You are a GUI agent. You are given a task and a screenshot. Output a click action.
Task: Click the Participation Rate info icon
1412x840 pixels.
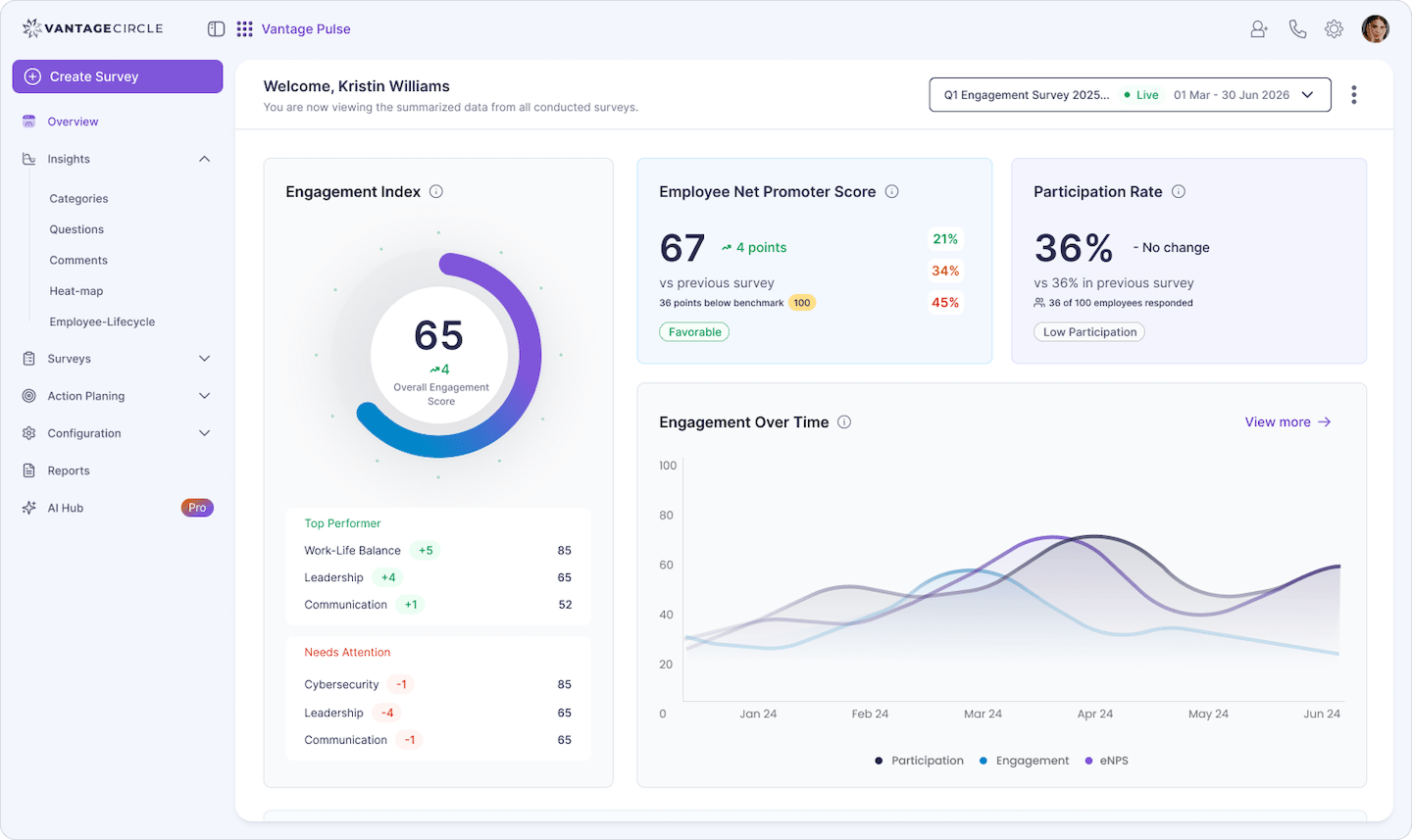click(1180, 191)
